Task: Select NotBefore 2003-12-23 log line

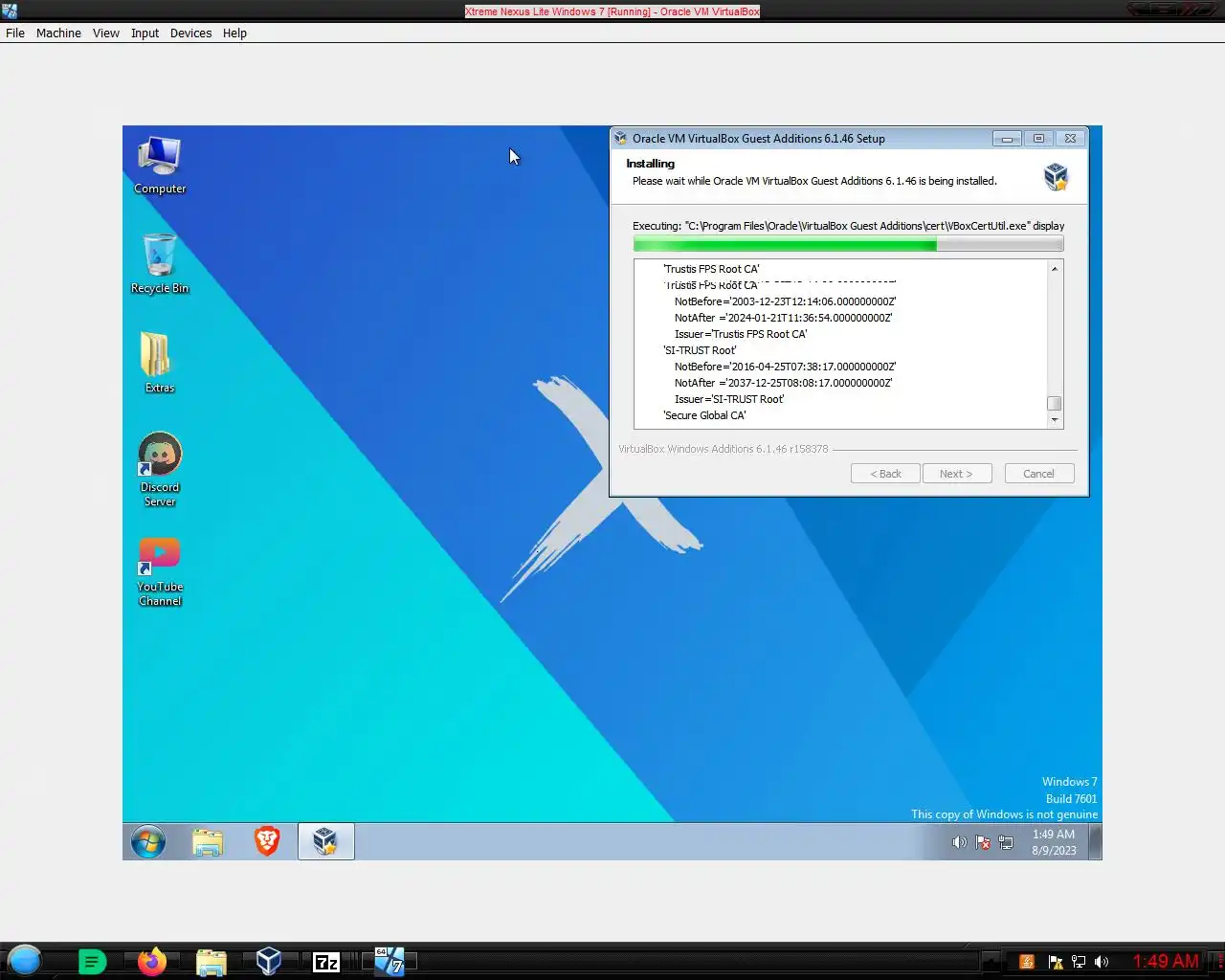Action: (785, 301)
